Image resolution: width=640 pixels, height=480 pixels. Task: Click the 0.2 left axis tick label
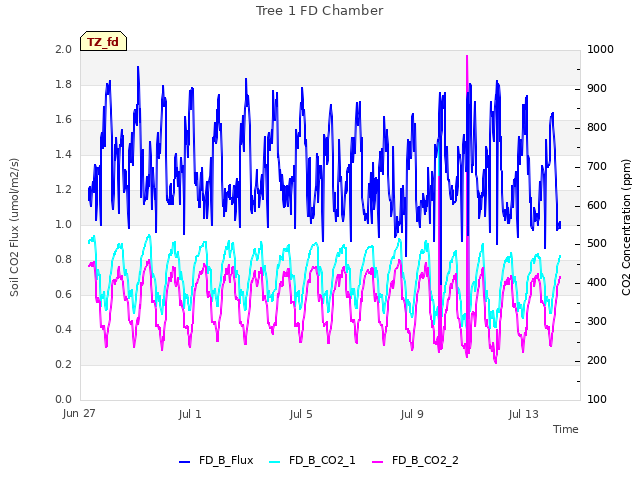(64, 364)
